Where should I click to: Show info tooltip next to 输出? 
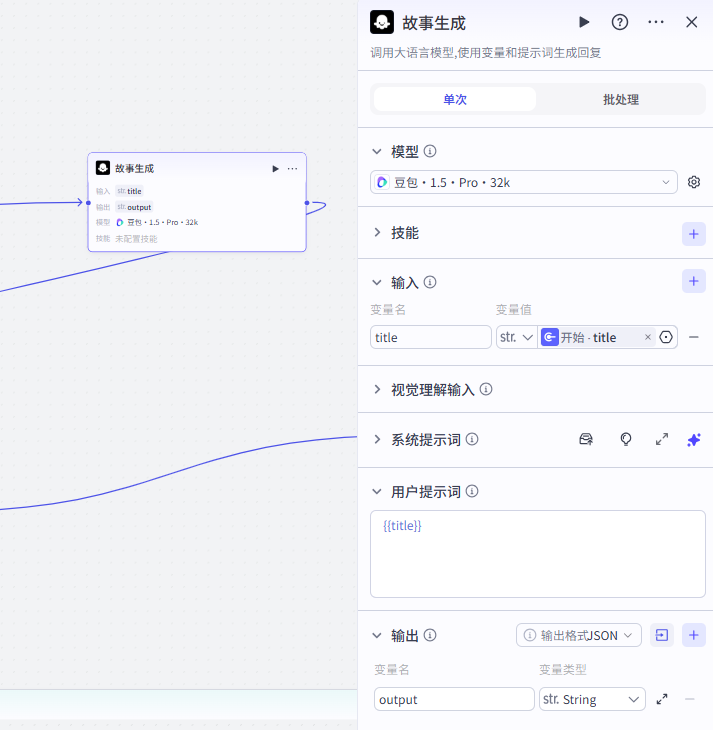(x=430, y=635)
